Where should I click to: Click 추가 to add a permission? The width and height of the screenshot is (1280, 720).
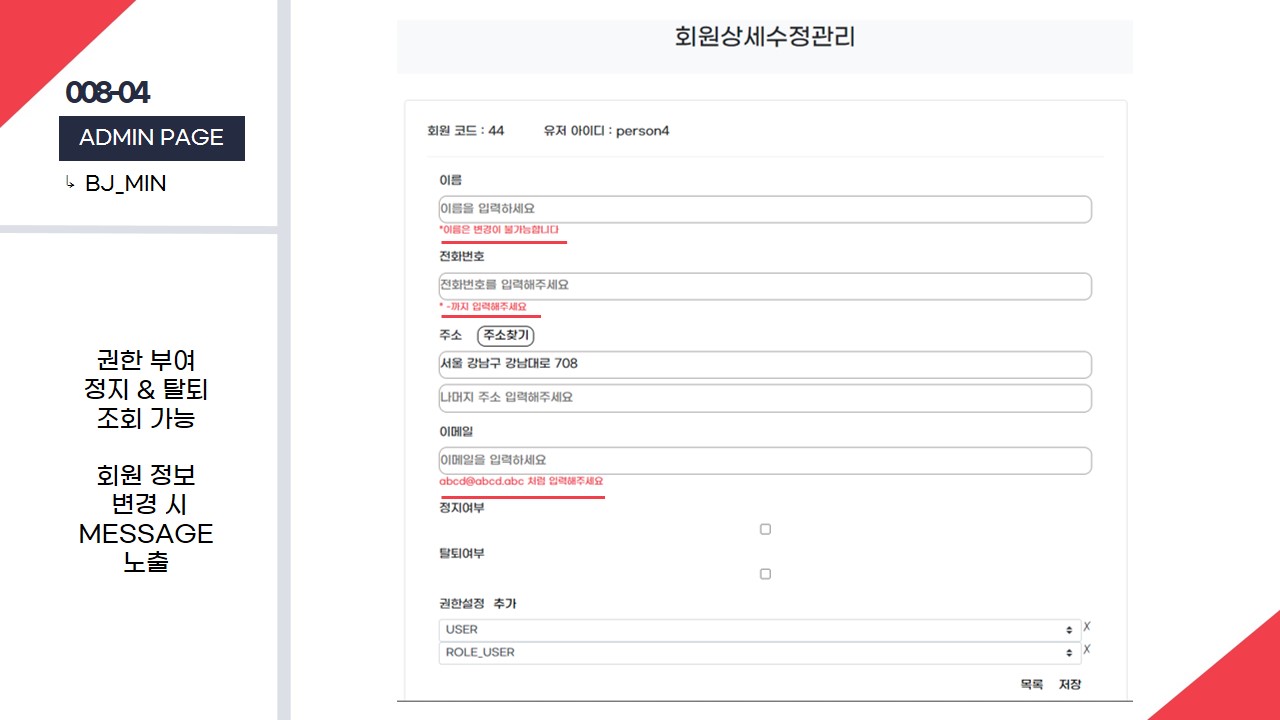(x=505, y=604)
